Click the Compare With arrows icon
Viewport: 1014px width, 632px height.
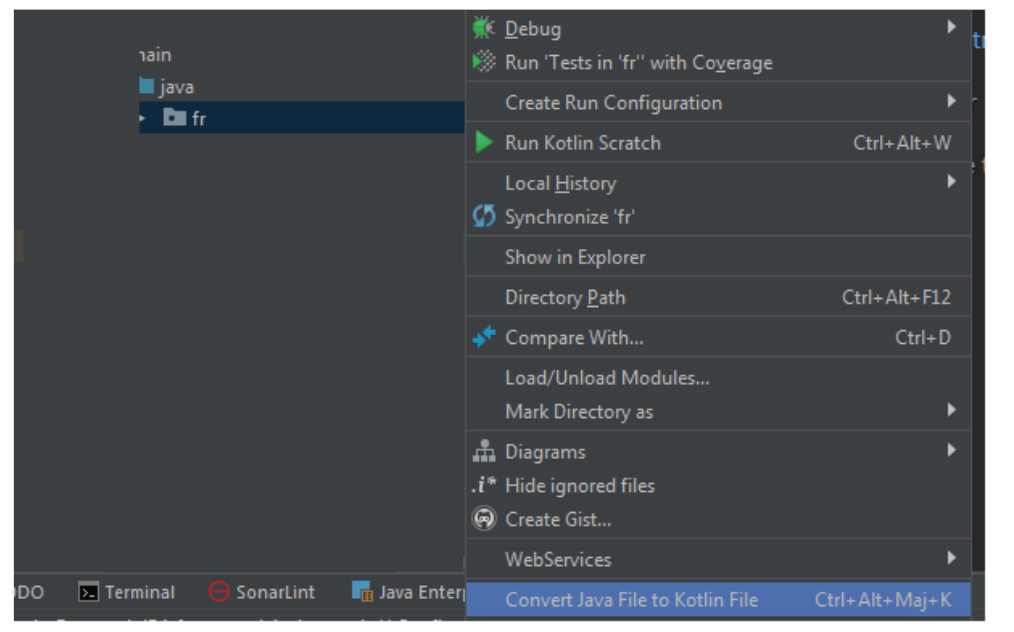click(x=484, y=338)
